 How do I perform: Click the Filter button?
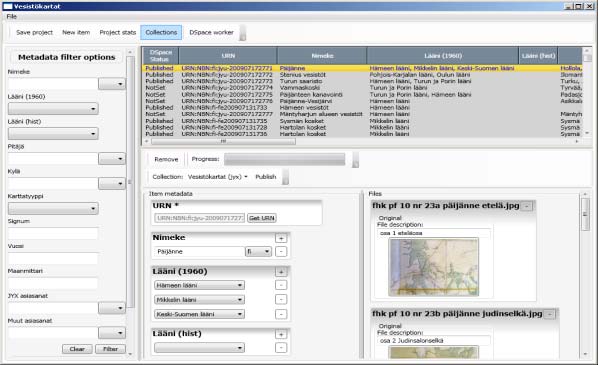click(x=110, y=349)
